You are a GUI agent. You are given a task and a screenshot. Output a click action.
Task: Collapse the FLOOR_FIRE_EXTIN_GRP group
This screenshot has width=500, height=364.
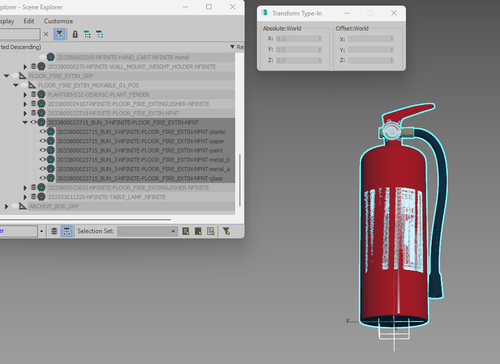[x=6, y=76]
